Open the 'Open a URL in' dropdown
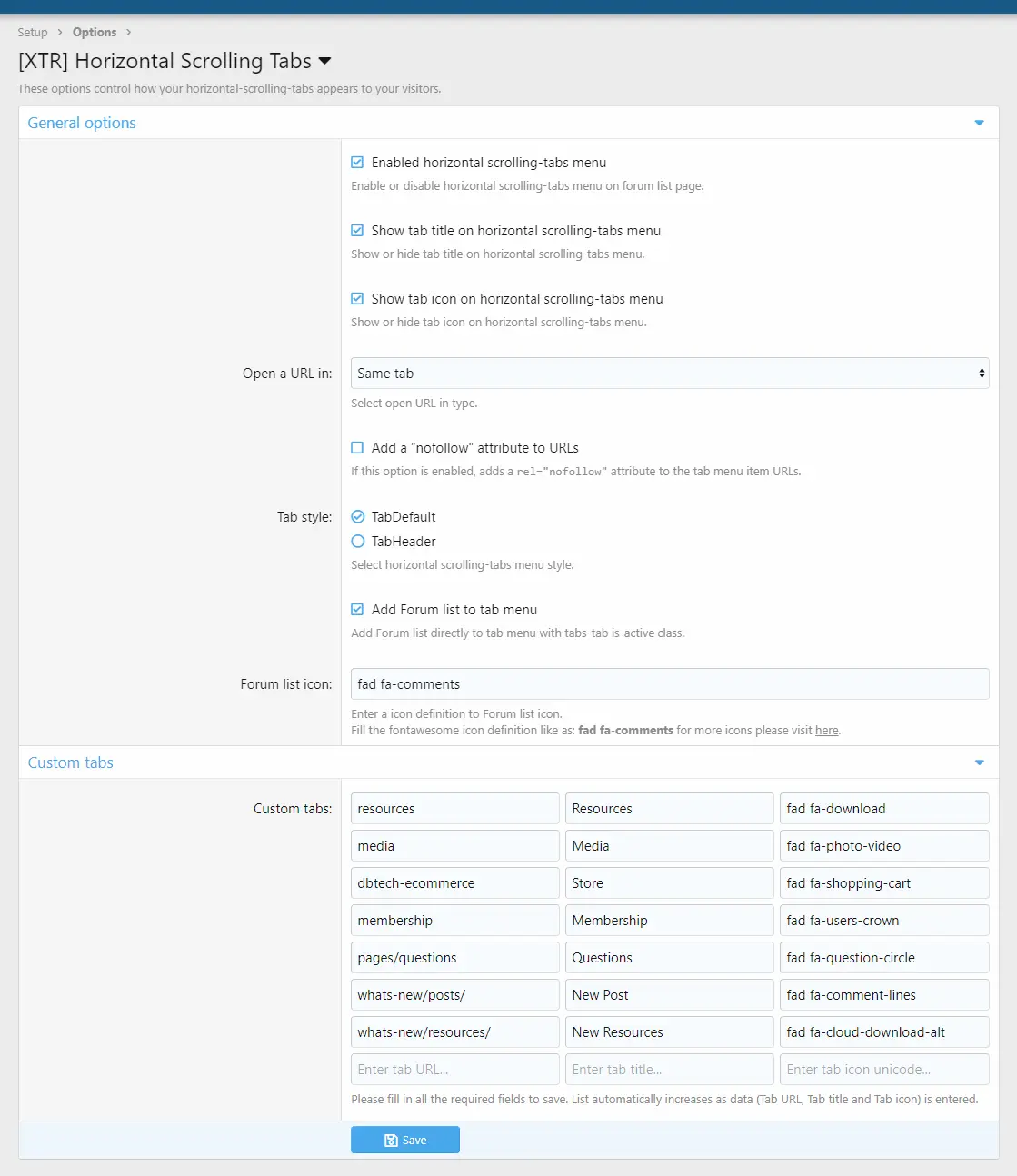This screenshot has height=1176, width=1017. [669, 374]
